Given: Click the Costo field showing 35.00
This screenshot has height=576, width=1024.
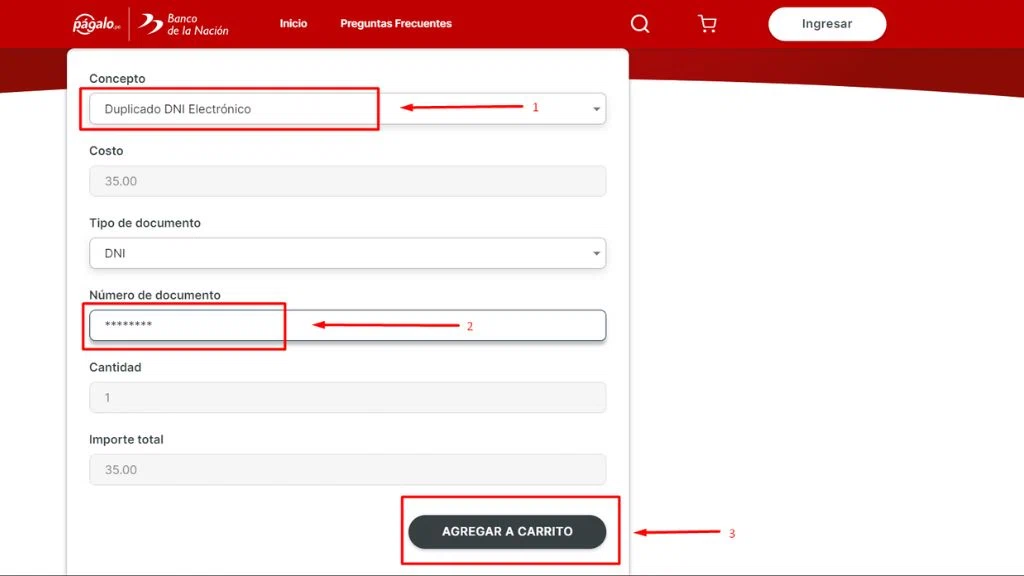Looking at the screenshot, I should 347,181.
